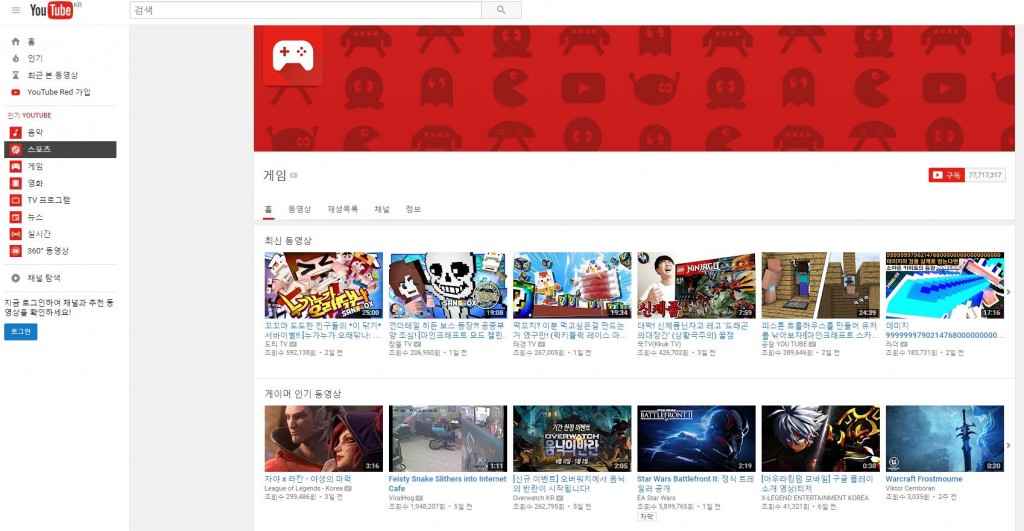This screenshot has width=1024, height=531.
Task: Select the 영화 movies sidebar icon
Action: [16, 184]
